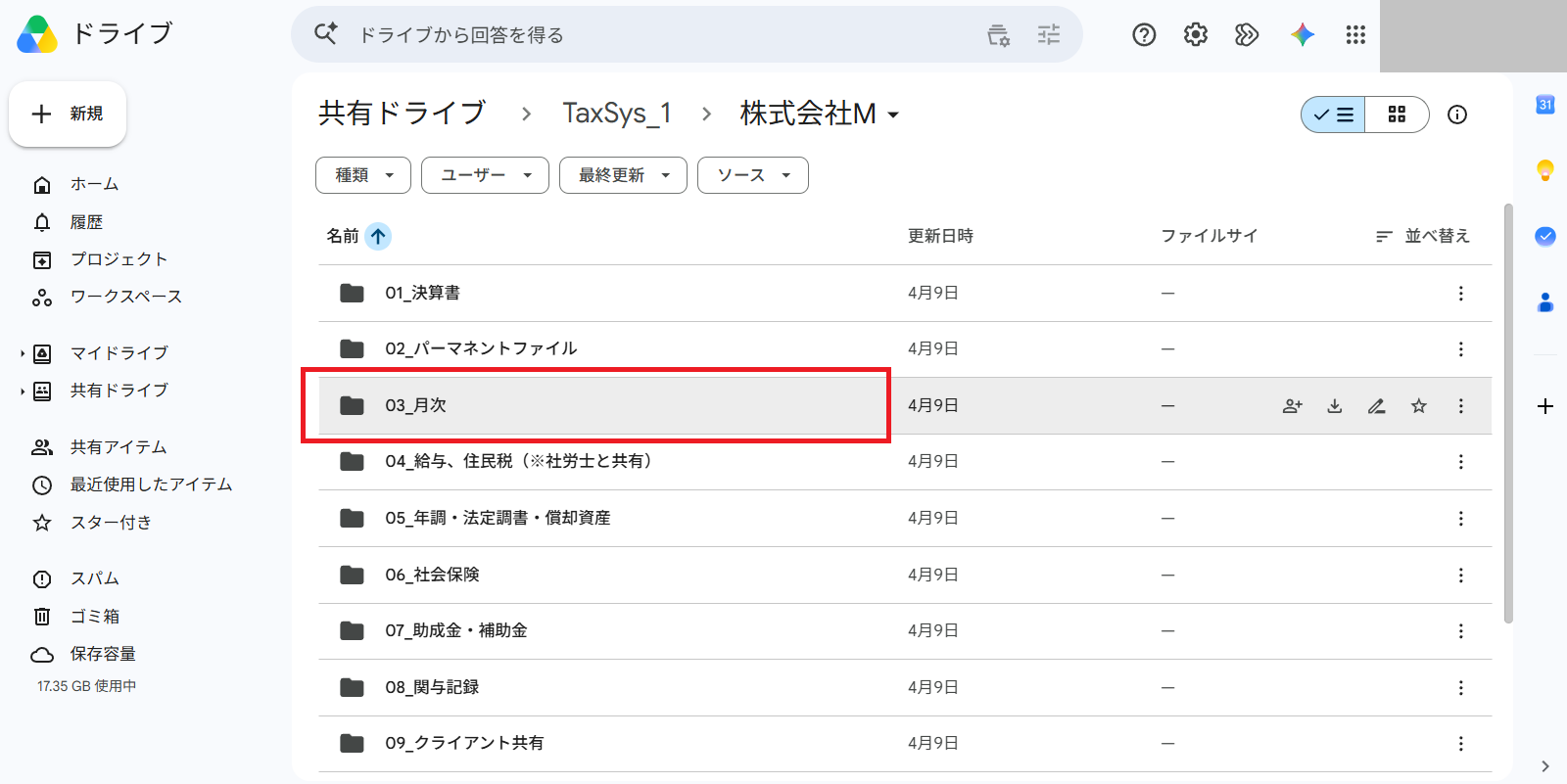Open the 05_年調・法定調書・償却資産 folder icon

(352, 518)
